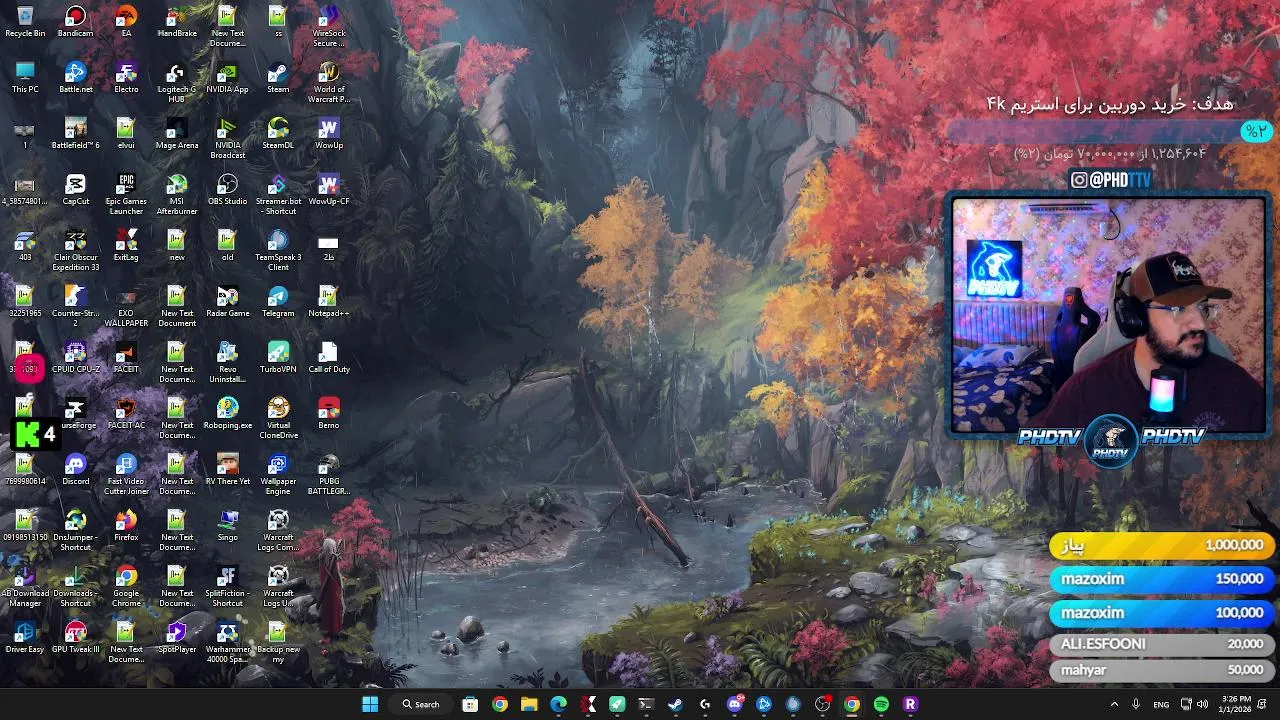The height and width of the screenshot is (720, 1280).
Task: Launch Bandicam from the desktop
Action: click(76, 22)
